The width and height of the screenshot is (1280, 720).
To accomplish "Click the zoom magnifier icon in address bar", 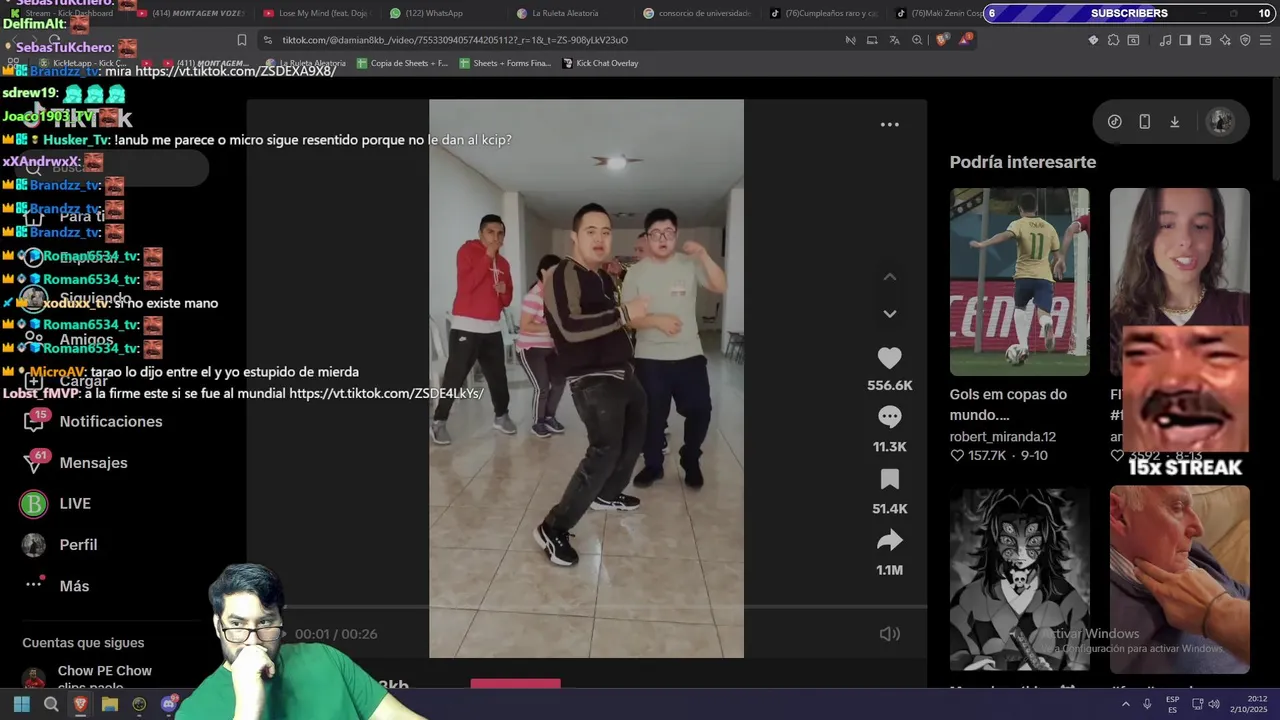I will tap(917, 40).
